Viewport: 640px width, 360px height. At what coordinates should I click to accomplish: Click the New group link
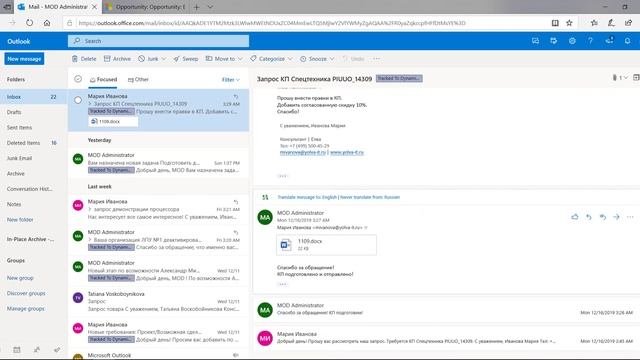tap(20, 278)
